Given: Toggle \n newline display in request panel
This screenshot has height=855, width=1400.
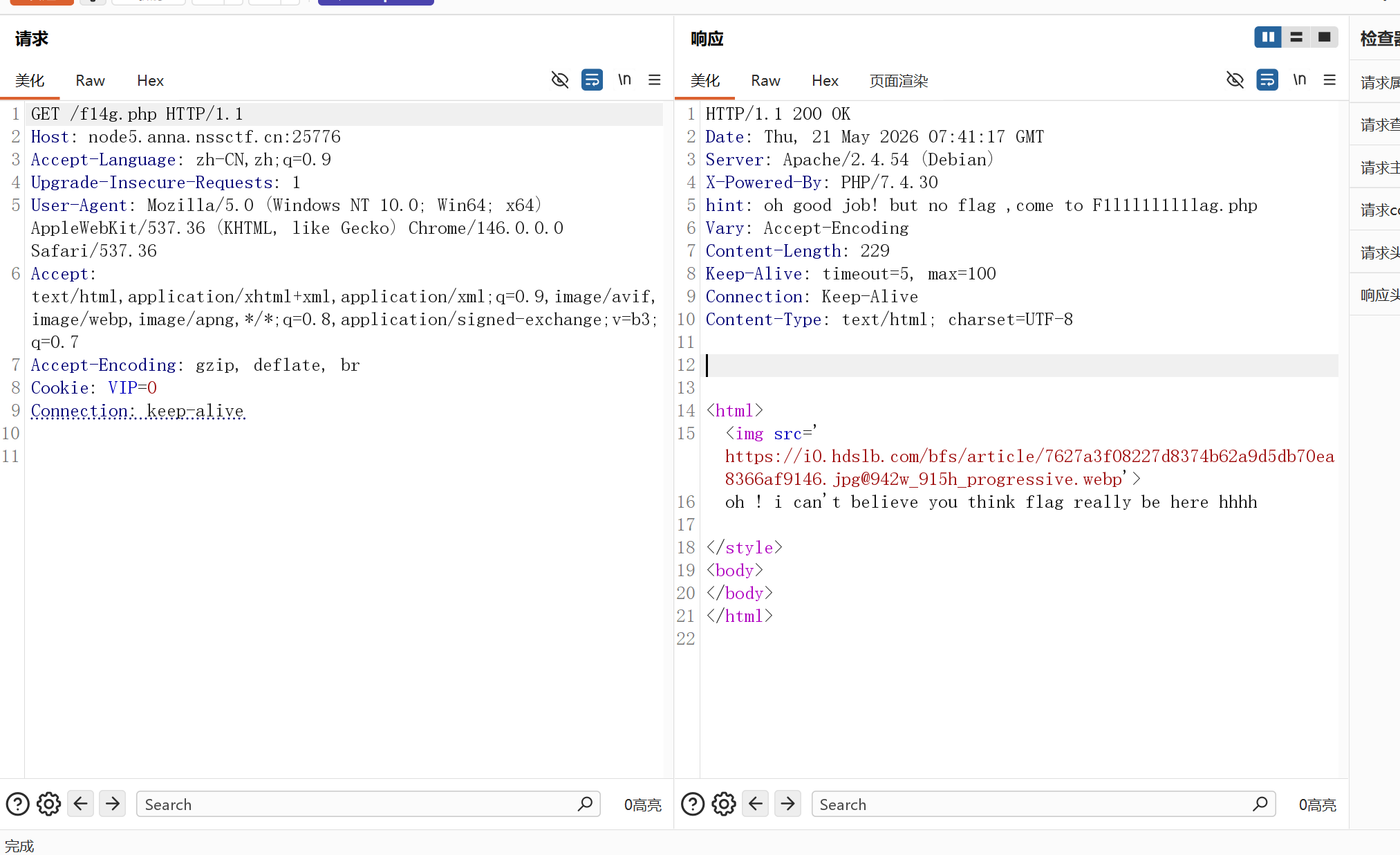Looking at the screenshot, I should point(624,80).
